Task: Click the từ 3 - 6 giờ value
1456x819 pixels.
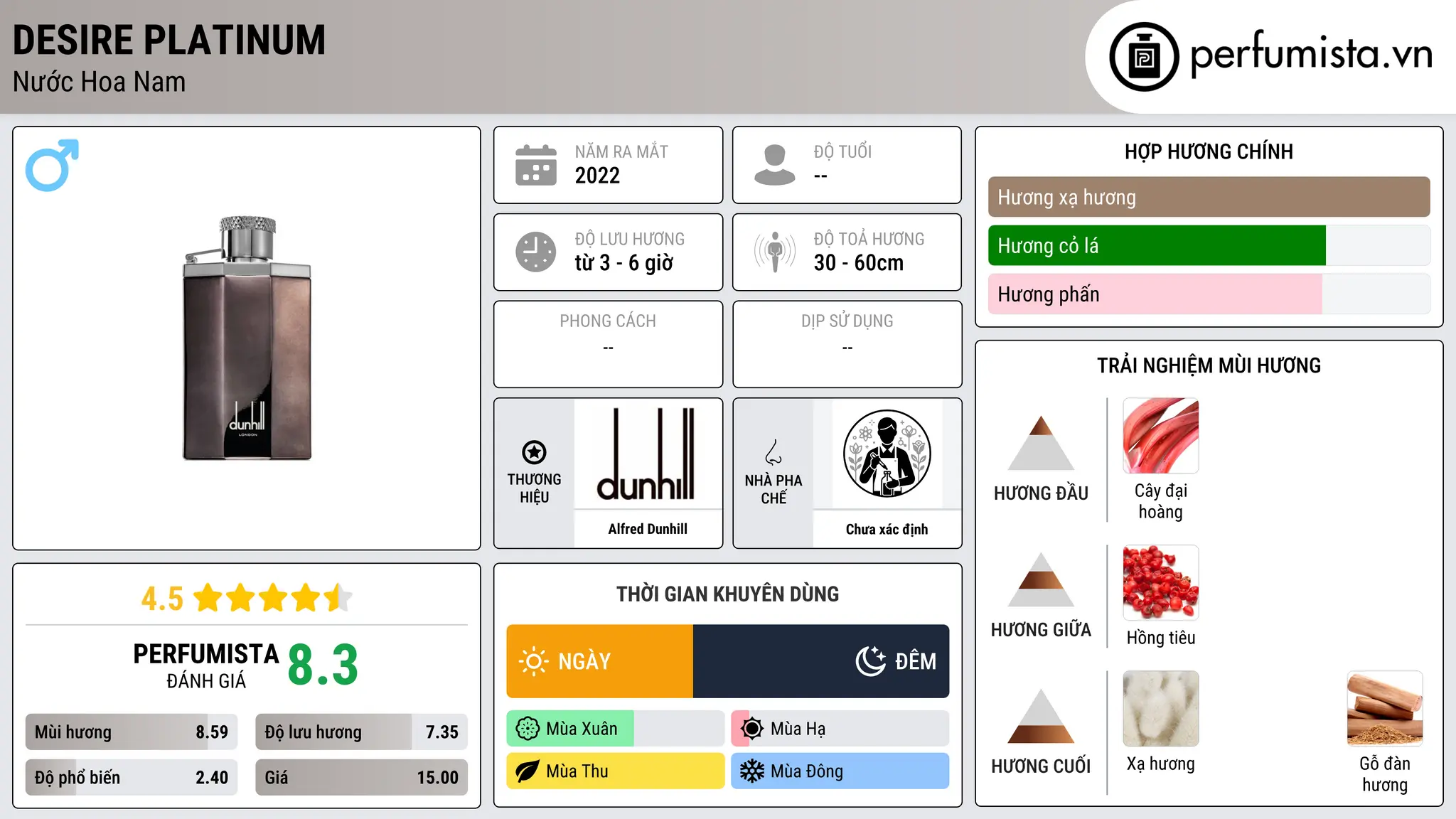Action: pyautogui.click(x=623, y=263)
